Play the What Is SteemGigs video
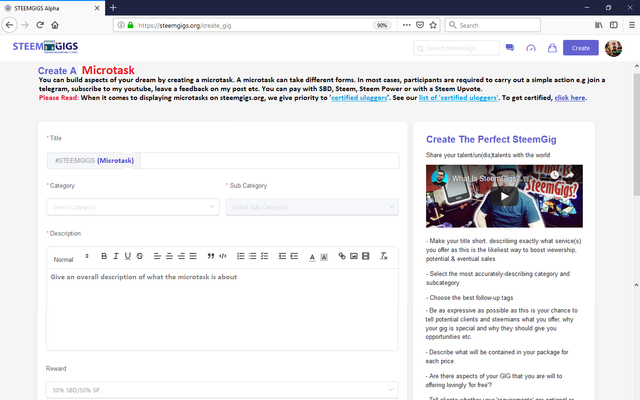 point(504,196)
